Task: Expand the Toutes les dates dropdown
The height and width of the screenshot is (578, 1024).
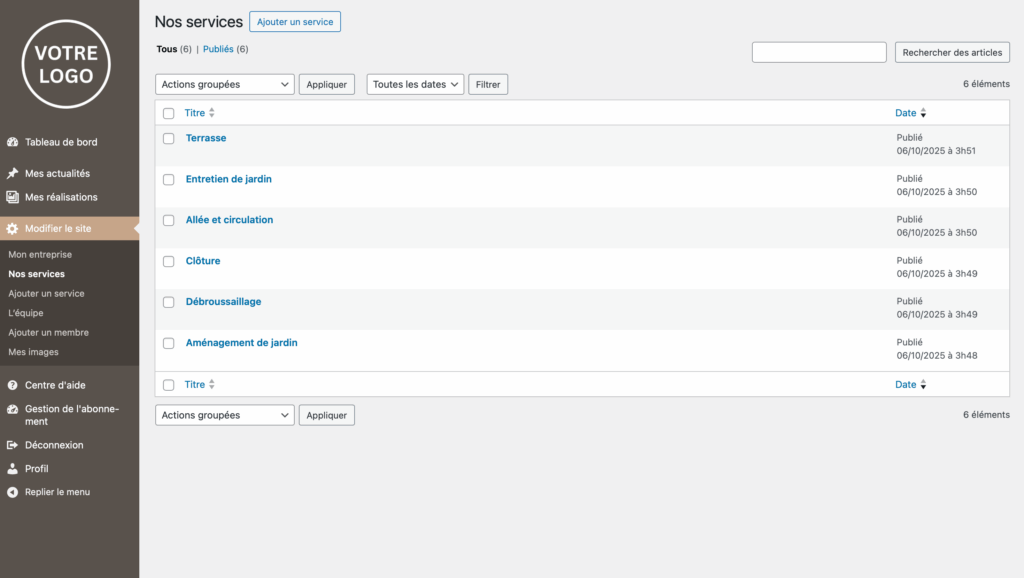Action: pos(415,85)
